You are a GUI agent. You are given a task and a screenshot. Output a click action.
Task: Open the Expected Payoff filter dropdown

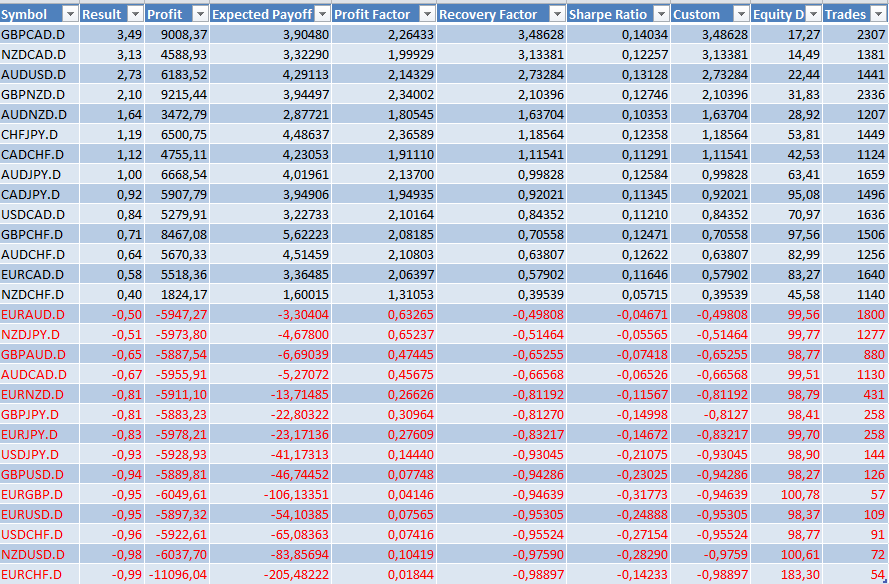pos(323,14)
